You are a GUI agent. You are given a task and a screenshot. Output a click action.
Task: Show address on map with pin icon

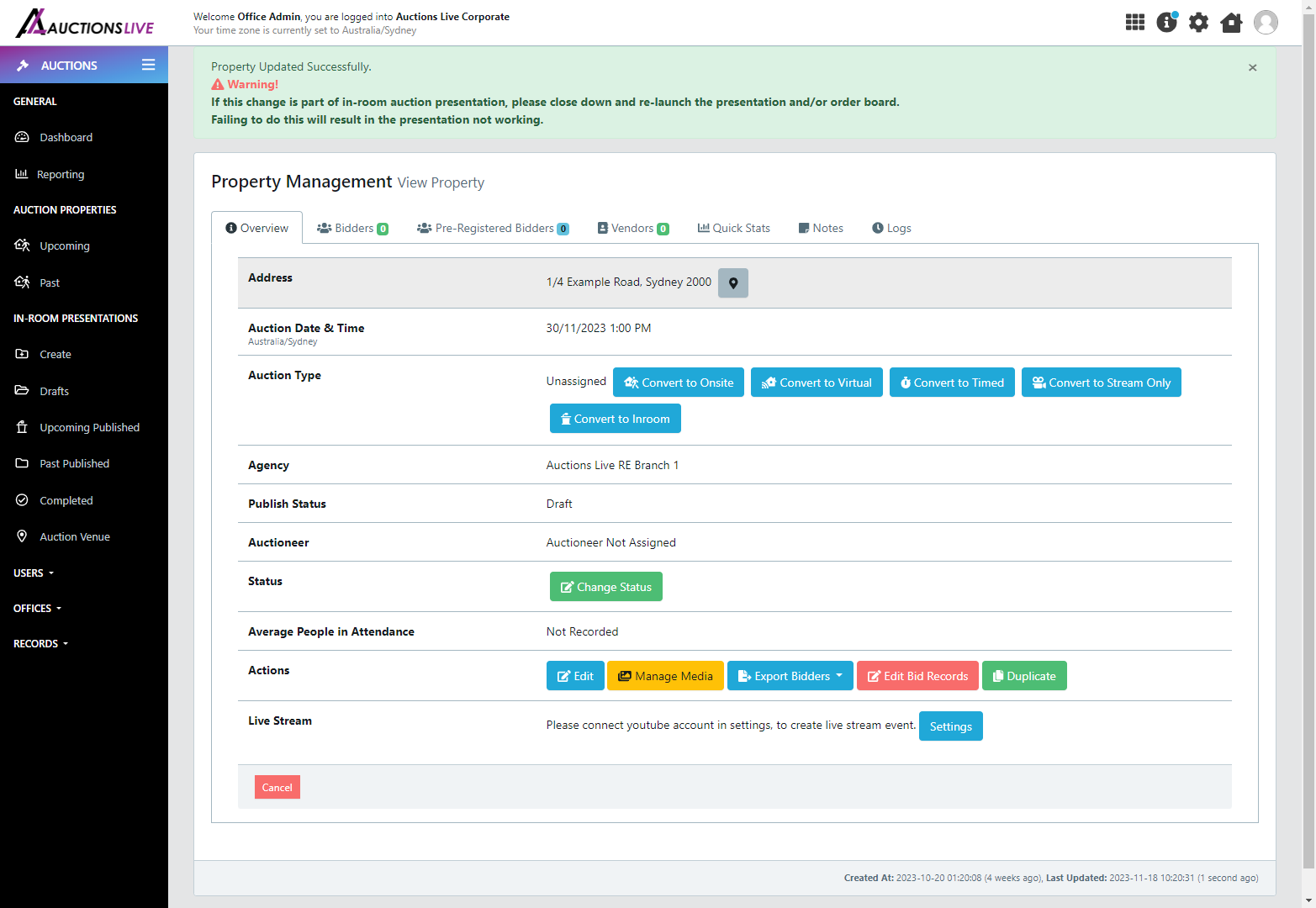pyautogui.click(x=733, y=283)
